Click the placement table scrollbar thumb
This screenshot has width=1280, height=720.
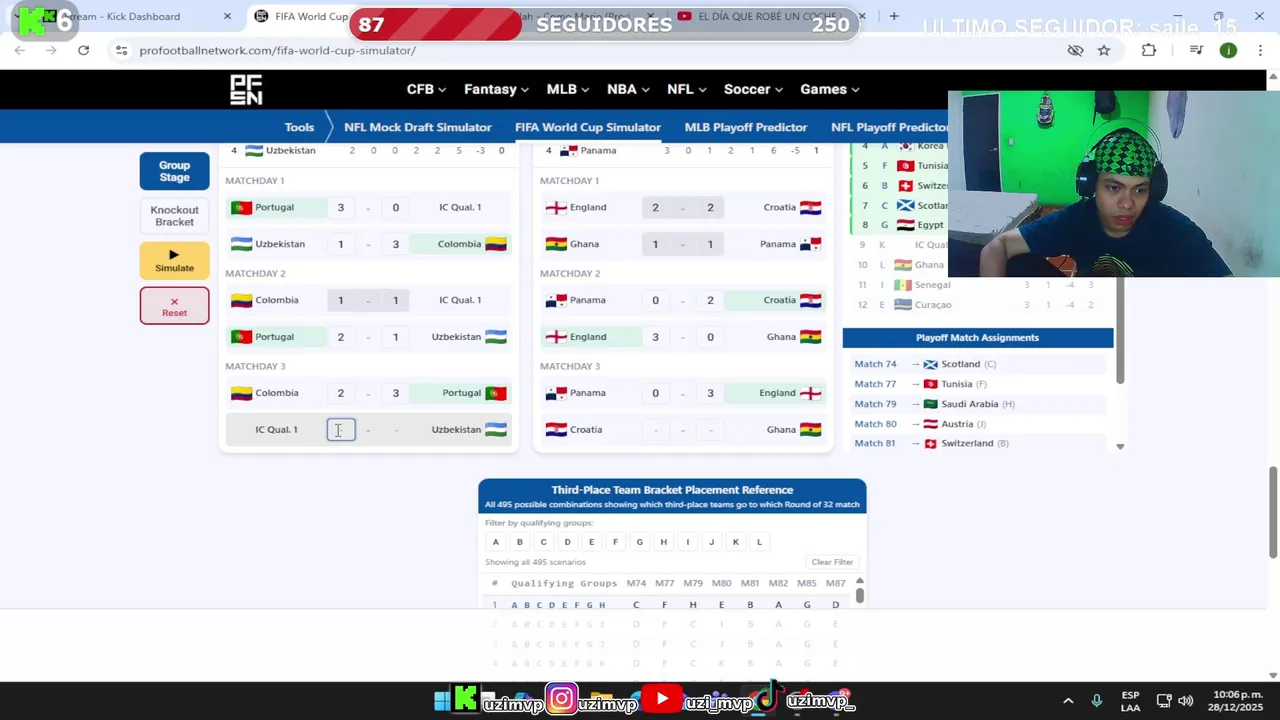point(859,595)
